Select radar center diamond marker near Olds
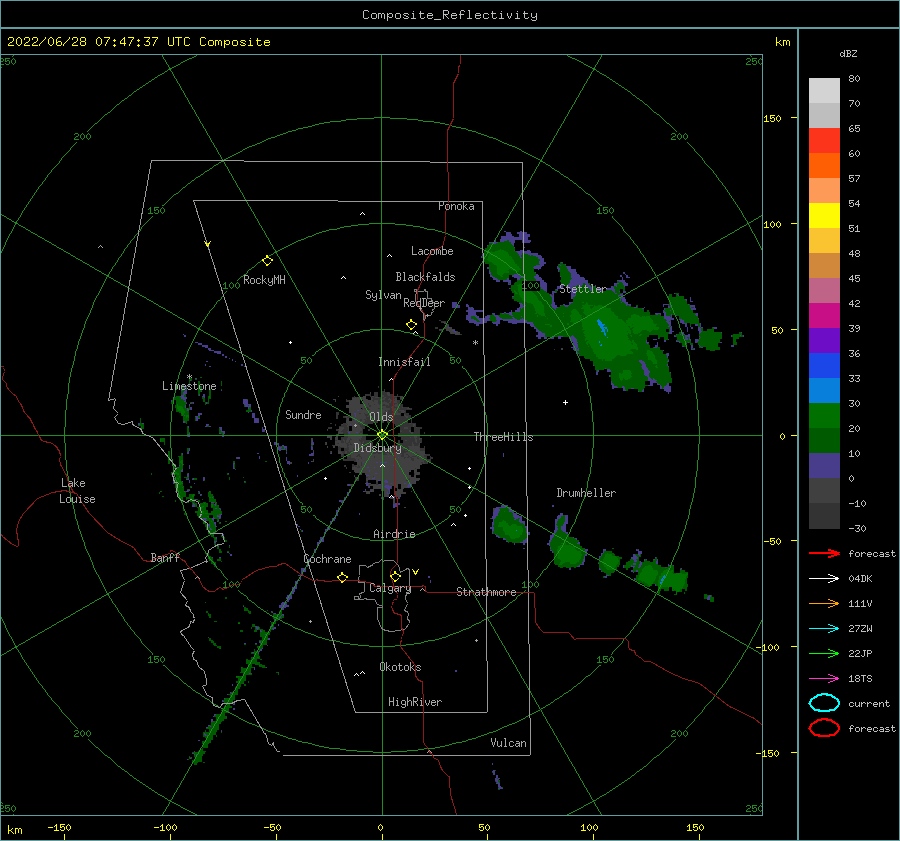 (382, 435)
